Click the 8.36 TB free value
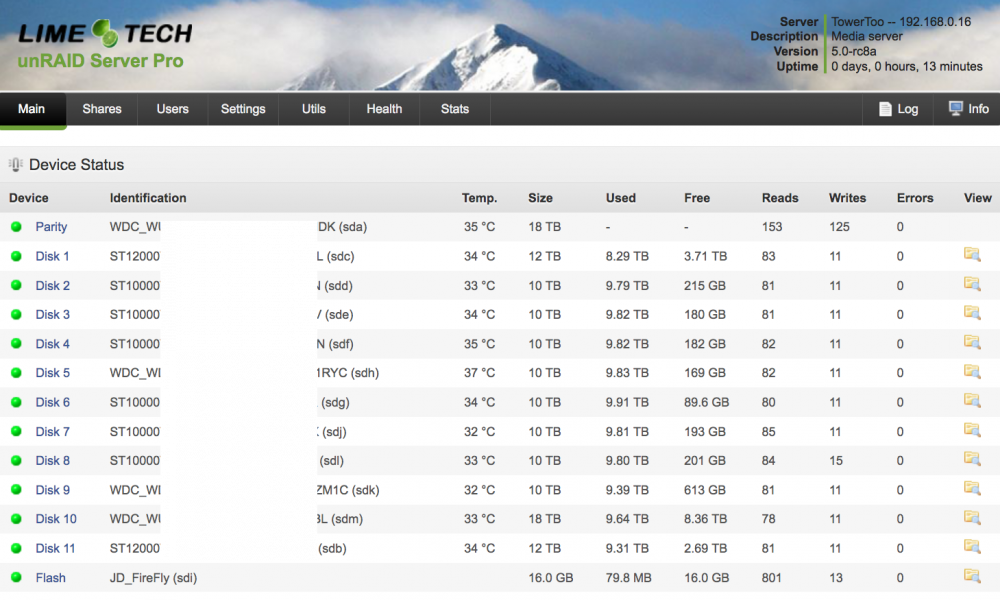Viewport: 1000px width, 600px height. [x=705, y=519]
